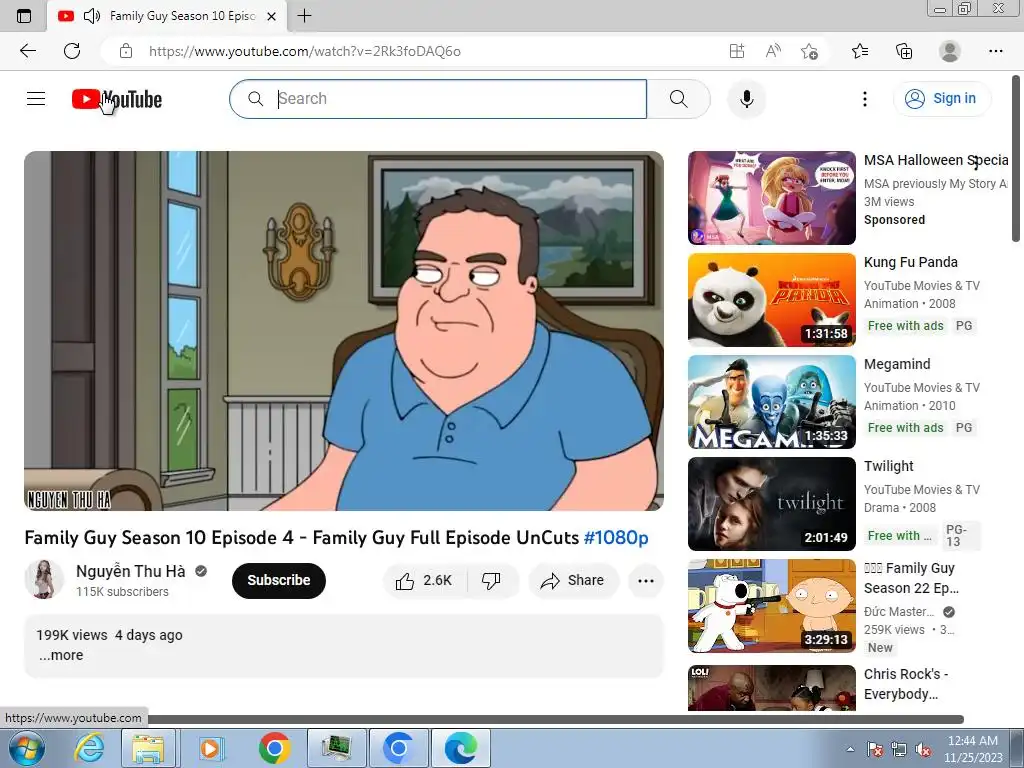The width and height of the screenshot is (1024, 768).
Task: Open a new browser tab
Action: 304,16
